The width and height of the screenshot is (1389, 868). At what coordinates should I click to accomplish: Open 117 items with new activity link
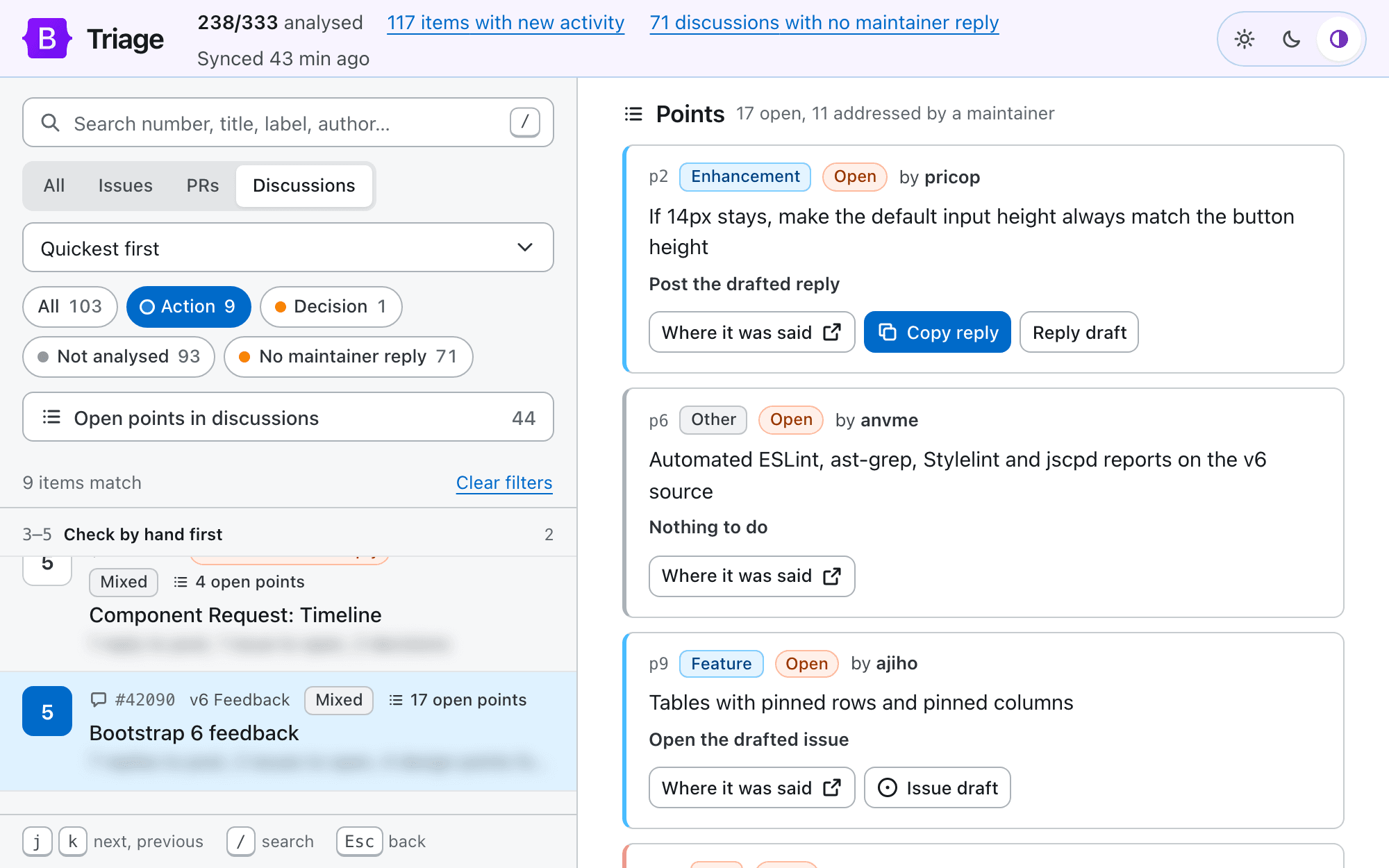pos(506,23)
